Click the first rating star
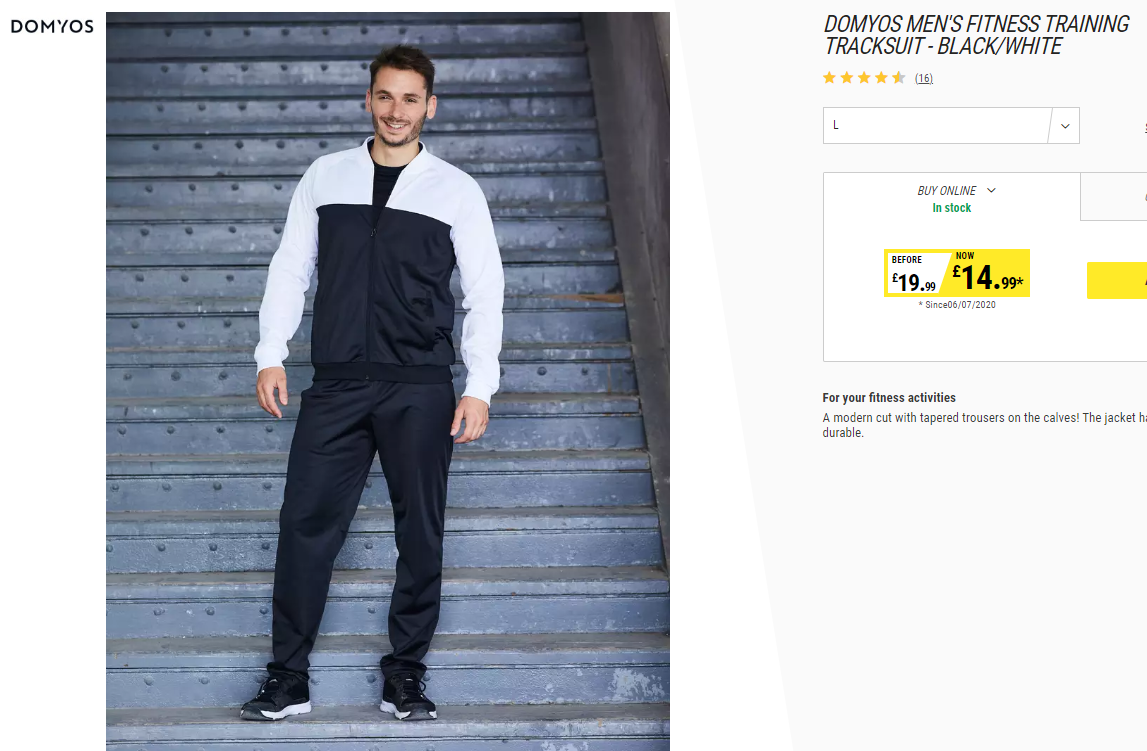The width and height of the screenshot is (1147, 751). [x=830, y=78]
